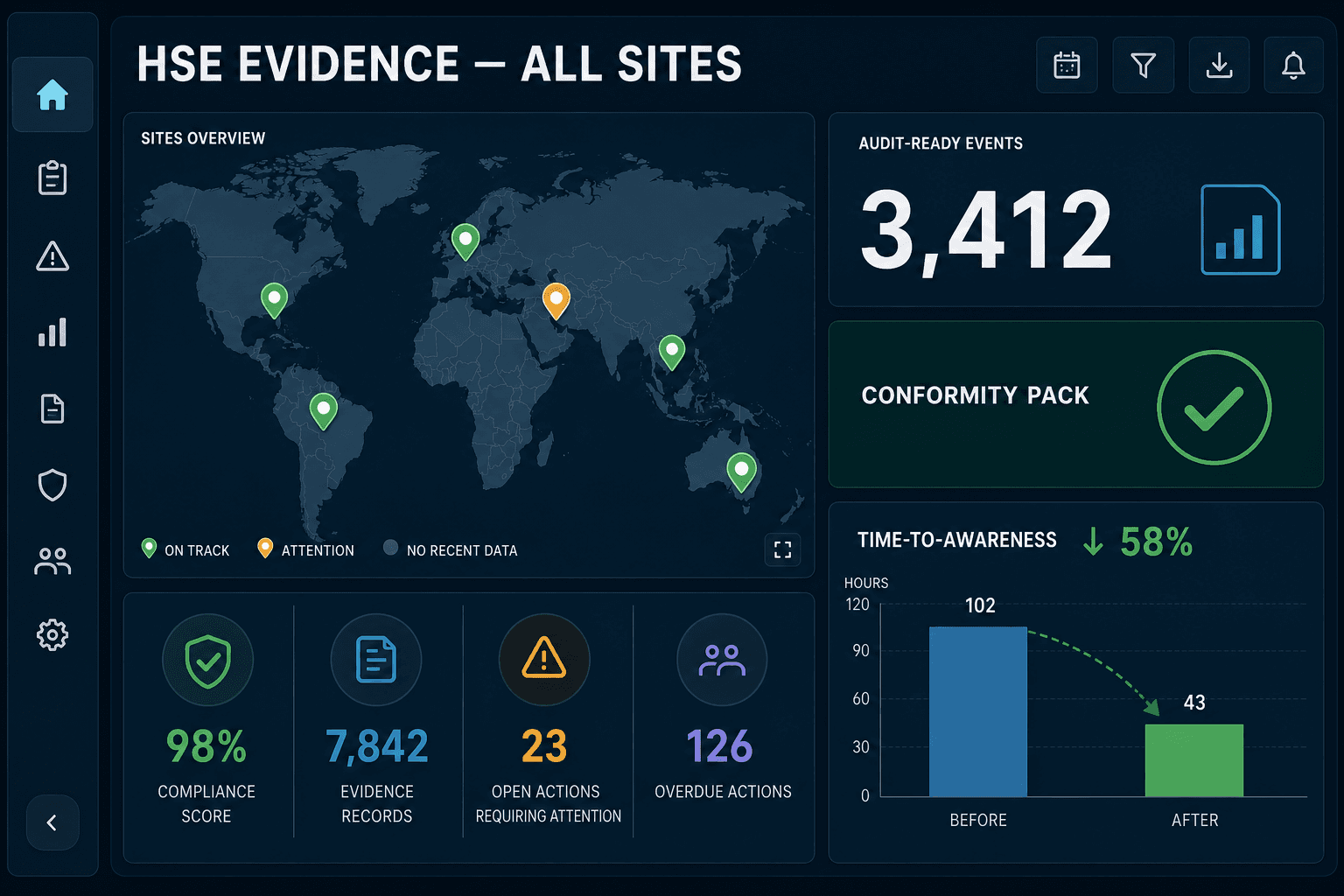Click the 43 value above After bar
1344x896 pixels.
1194,703
